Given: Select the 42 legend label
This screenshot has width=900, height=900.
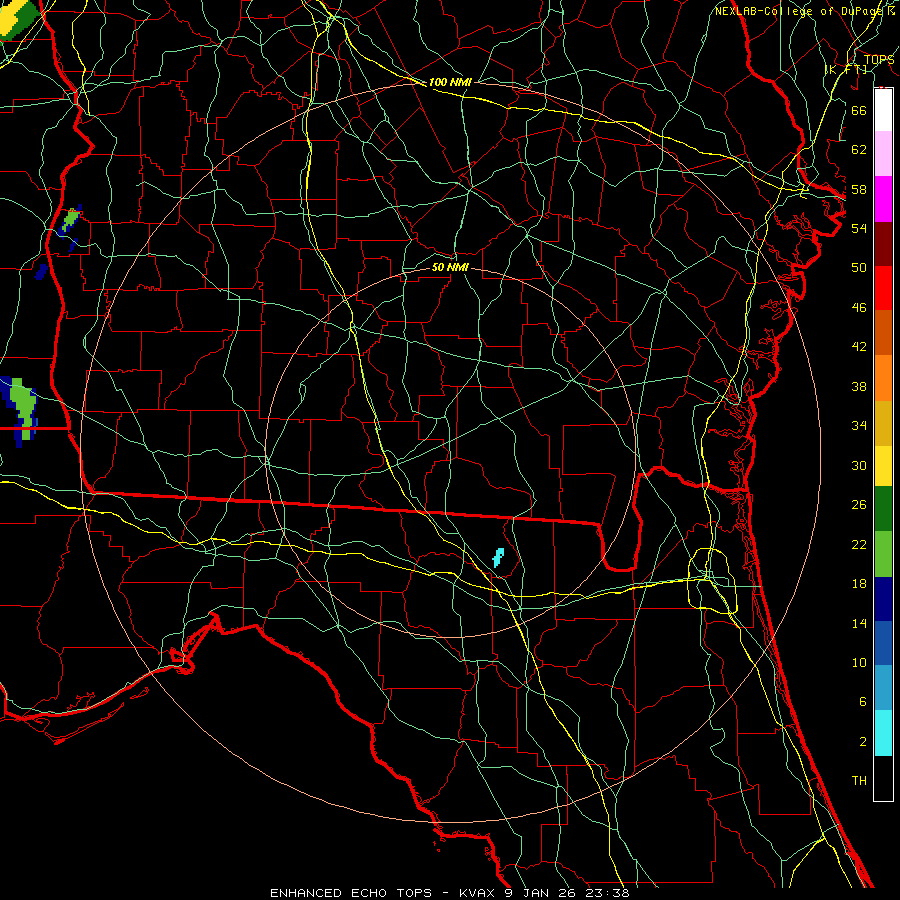Looking at the screenshot, I should pos(859,346).
